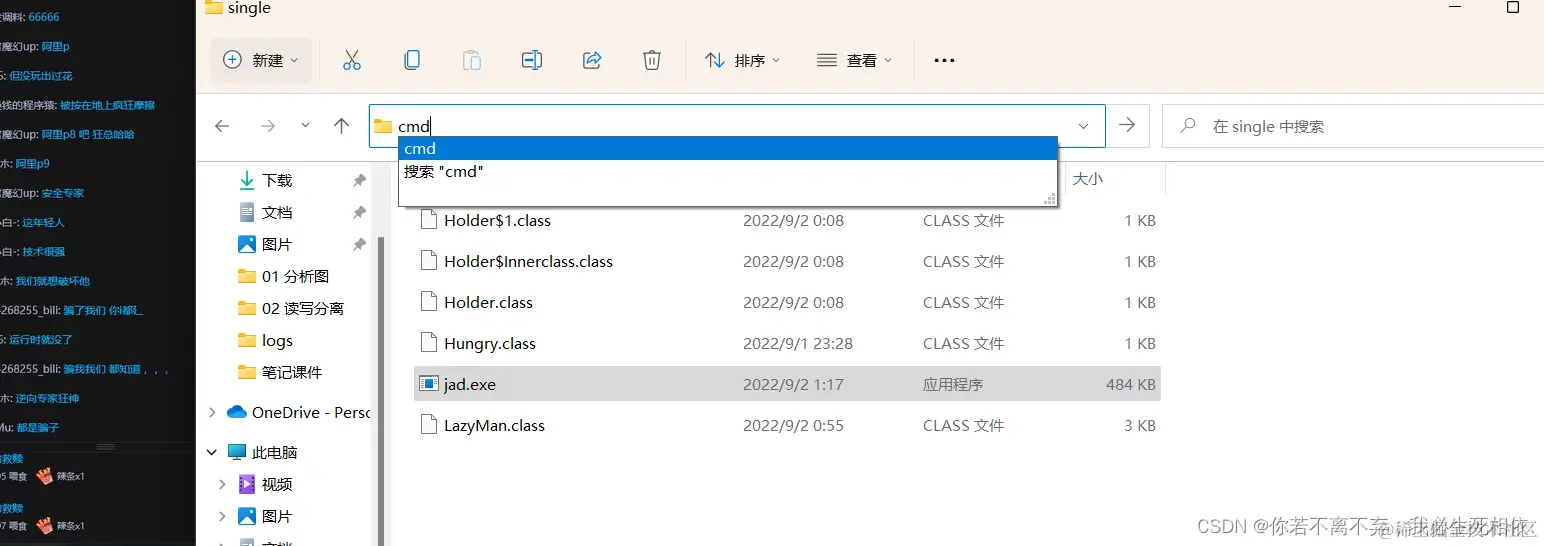This screenshot has width=1544, height=546.
Task: Select the jad.exe application file
Action: tap(787, 384)
